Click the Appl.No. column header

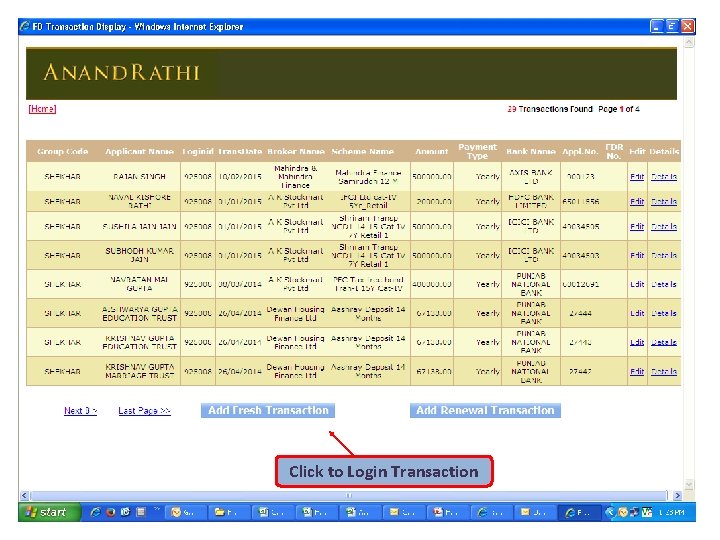(580, 151)
